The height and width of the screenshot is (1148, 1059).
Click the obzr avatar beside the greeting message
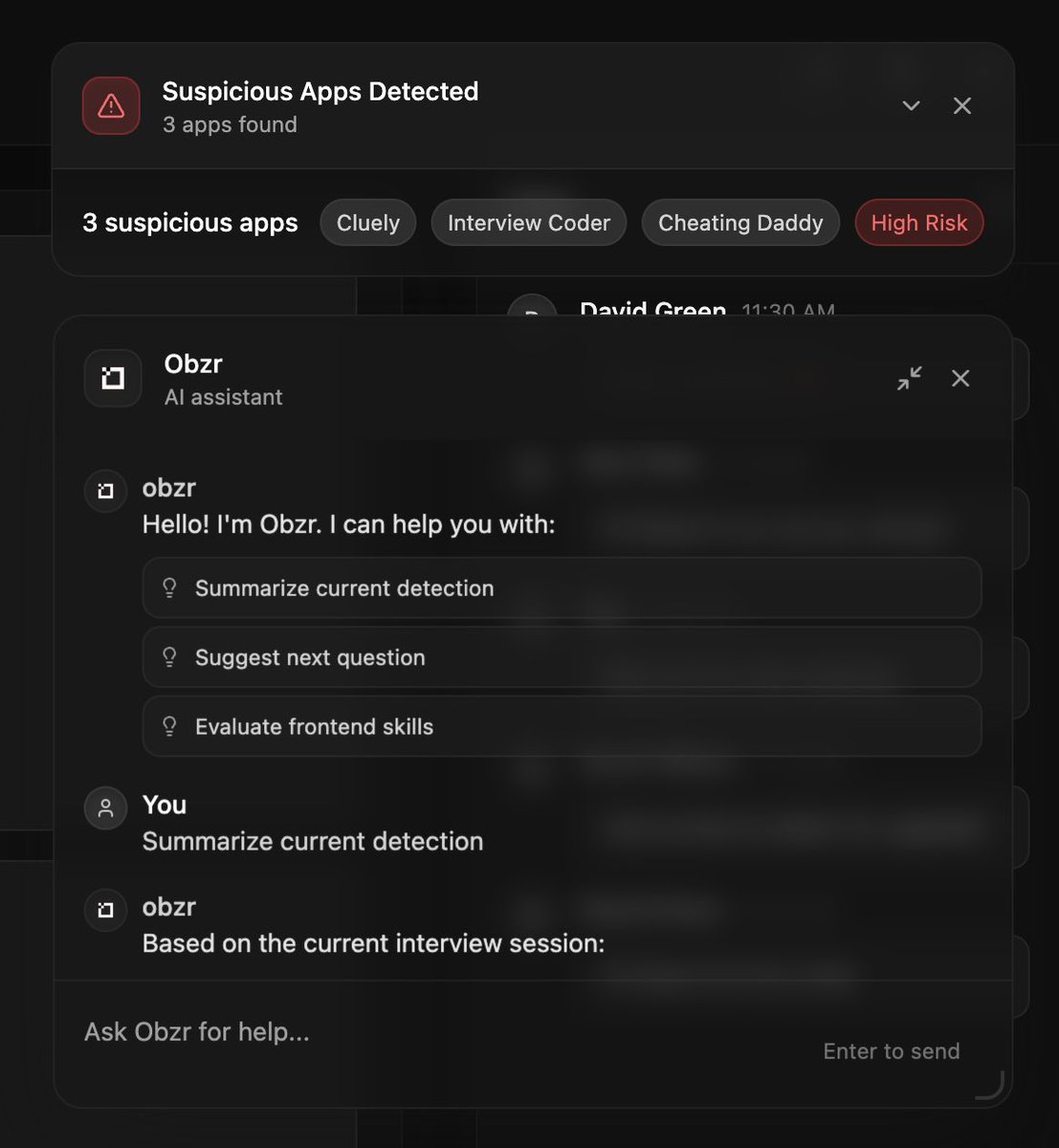[x=106, y=491]
